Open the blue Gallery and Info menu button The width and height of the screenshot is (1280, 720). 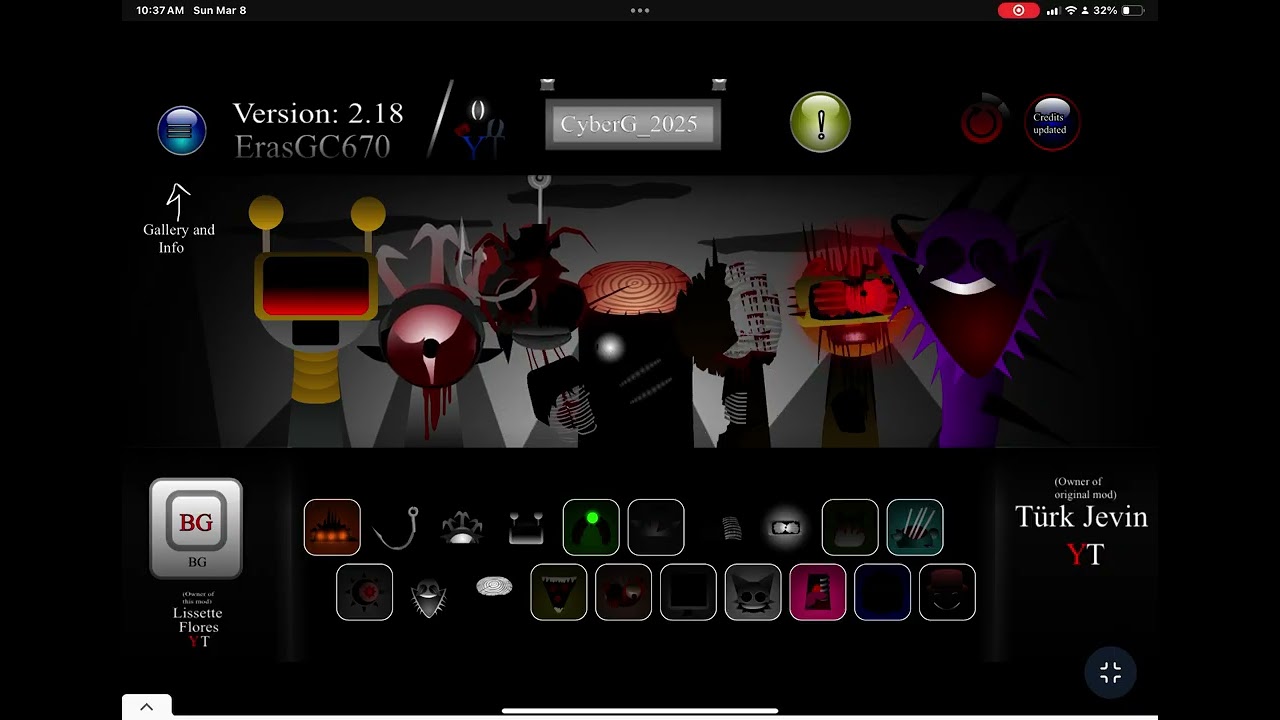click(182, 131)
